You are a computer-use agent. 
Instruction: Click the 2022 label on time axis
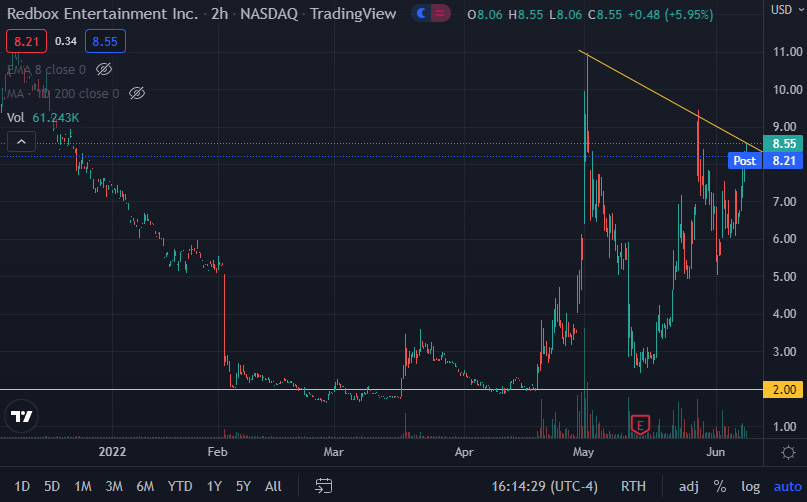coord(112,452)
